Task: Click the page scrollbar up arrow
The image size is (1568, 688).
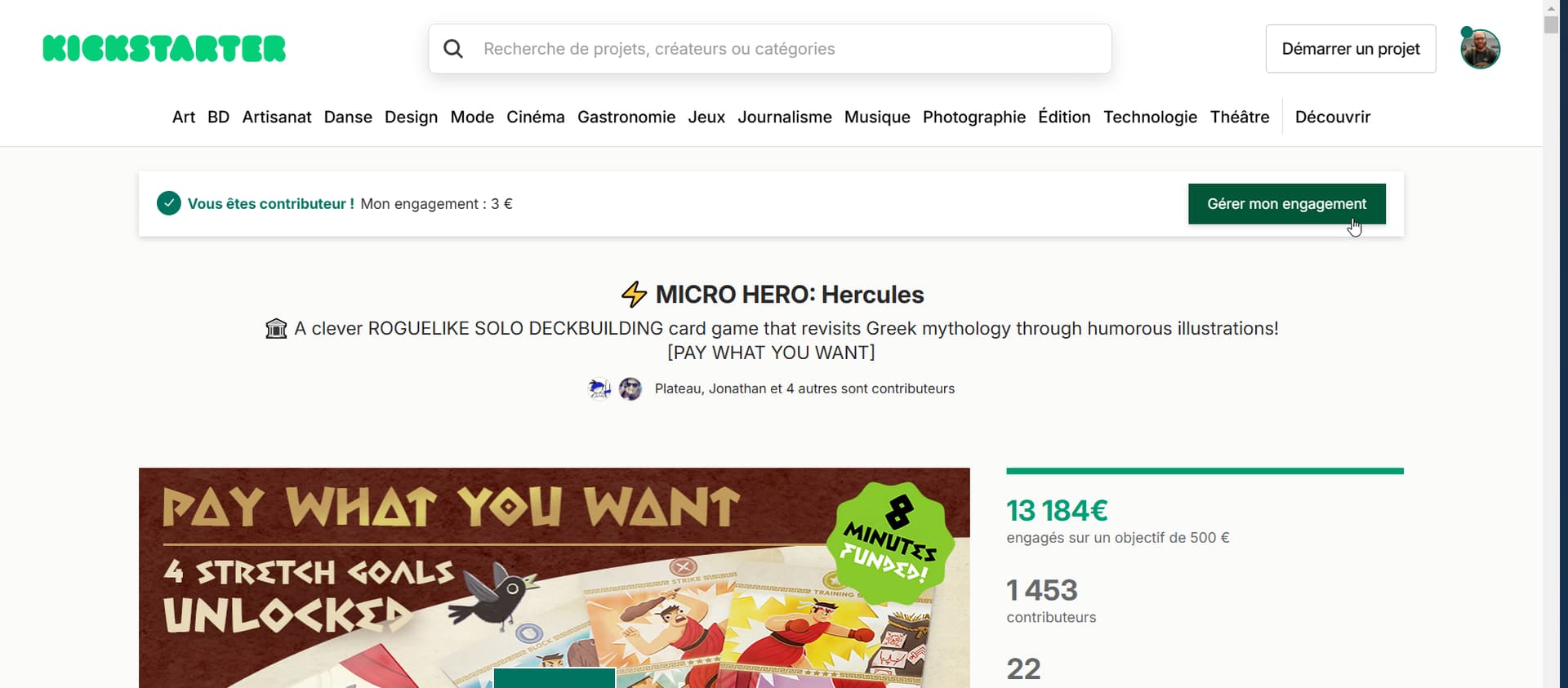Action: (1551, 7)
